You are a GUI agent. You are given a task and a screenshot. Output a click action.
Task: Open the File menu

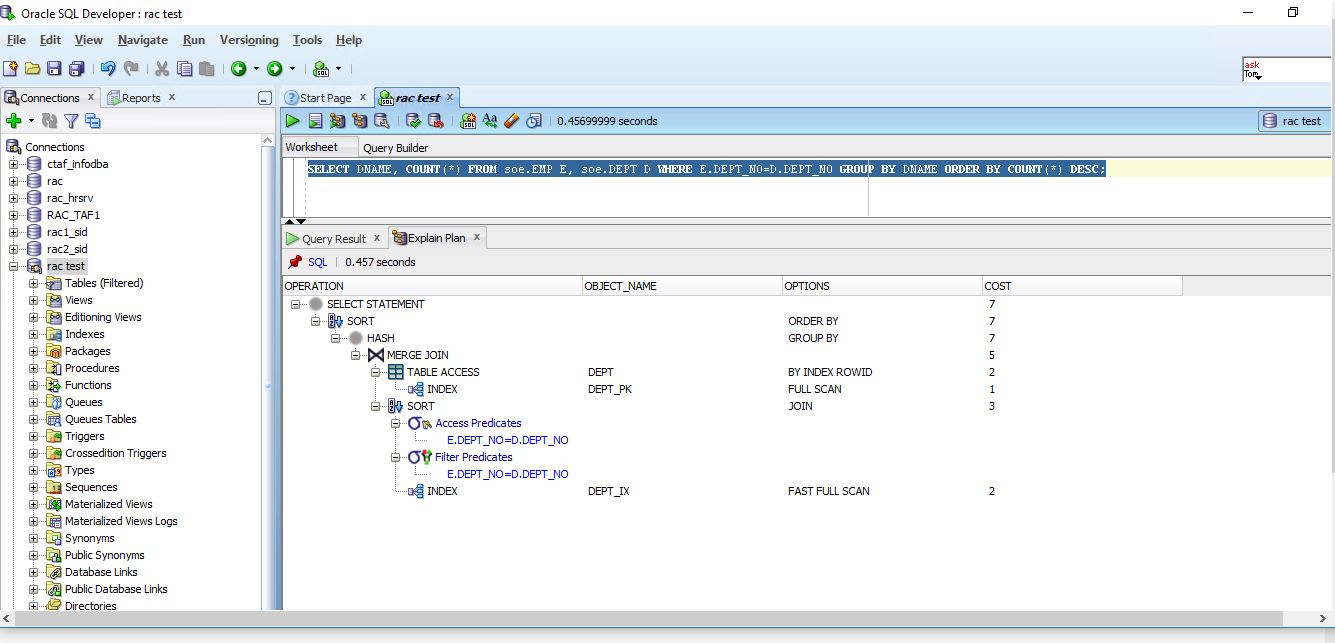pyautogui.click(x=16, y=40)
